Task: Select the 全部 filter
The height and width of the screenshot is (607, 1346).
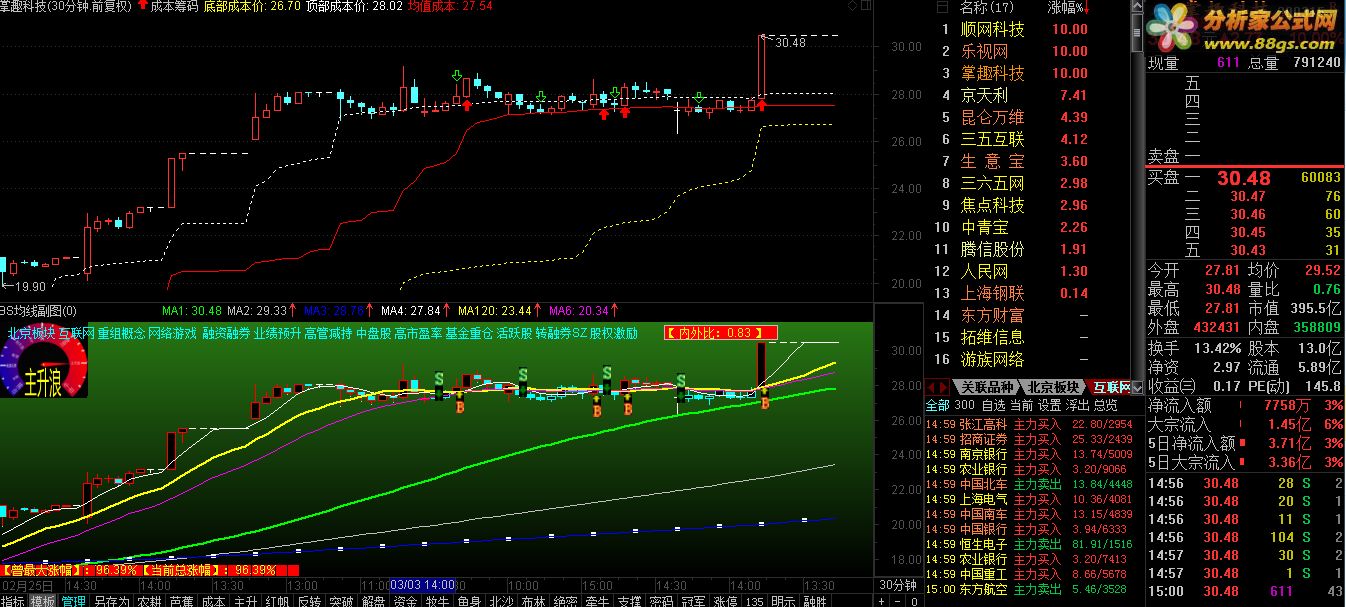Action: [x=937, y=405]
